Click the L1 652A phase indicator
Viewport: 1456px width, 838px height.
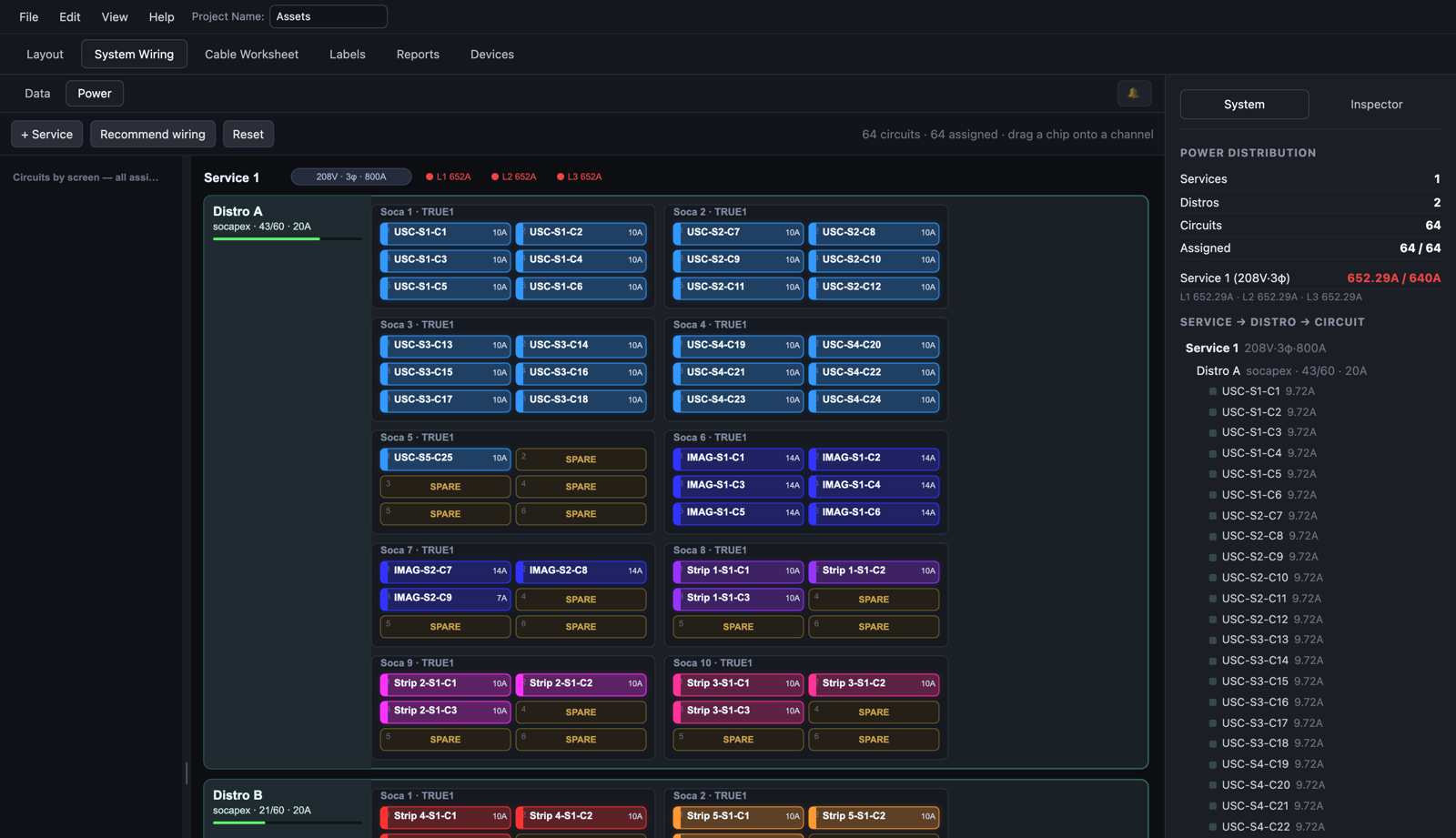[x=448, y=177]
